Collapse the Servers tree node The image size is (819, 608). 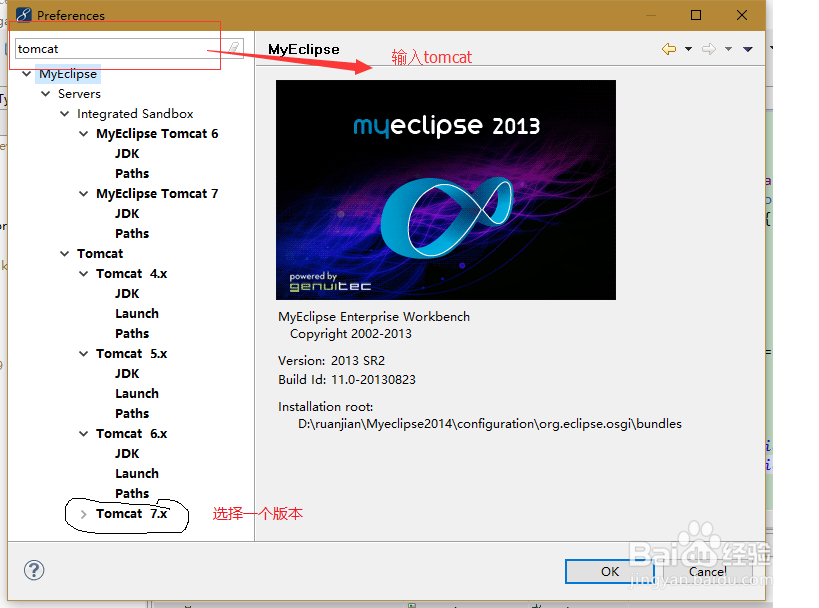[46, 93]
